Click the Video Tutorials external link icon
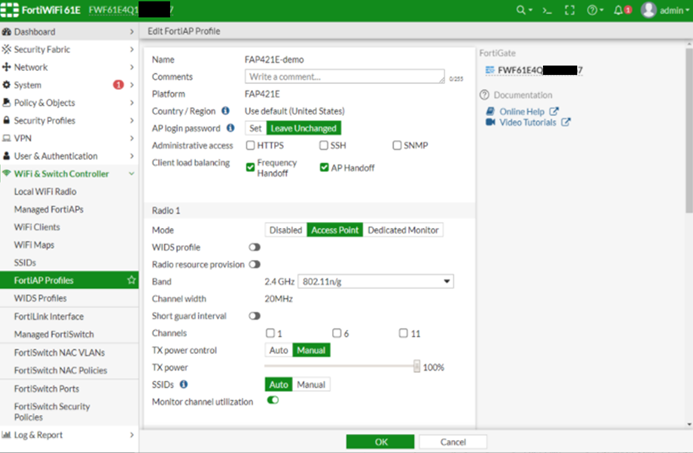 pos(566,122)
